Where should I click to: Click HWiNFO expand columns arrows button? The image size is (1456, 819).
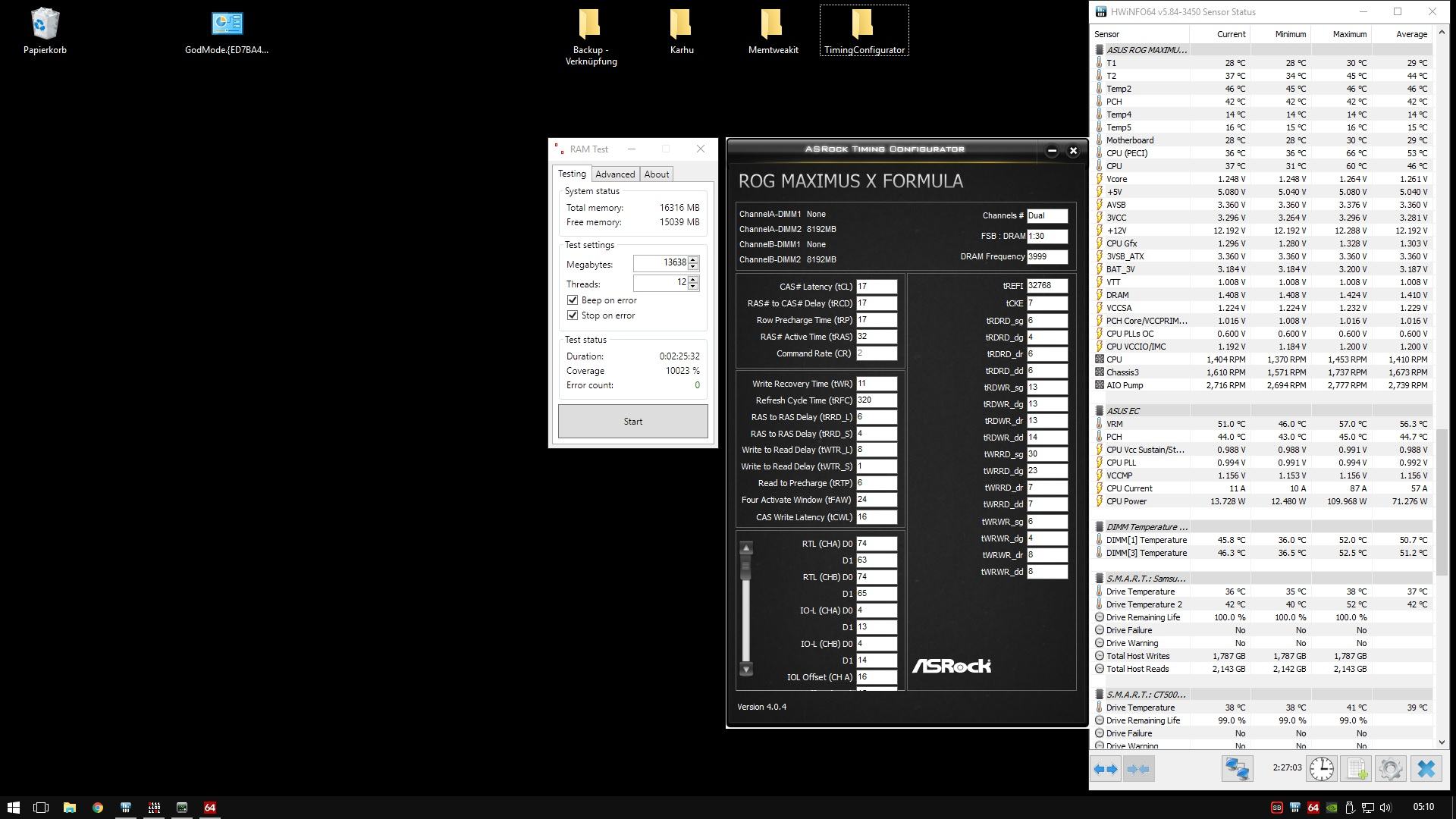click(1106, 769)
